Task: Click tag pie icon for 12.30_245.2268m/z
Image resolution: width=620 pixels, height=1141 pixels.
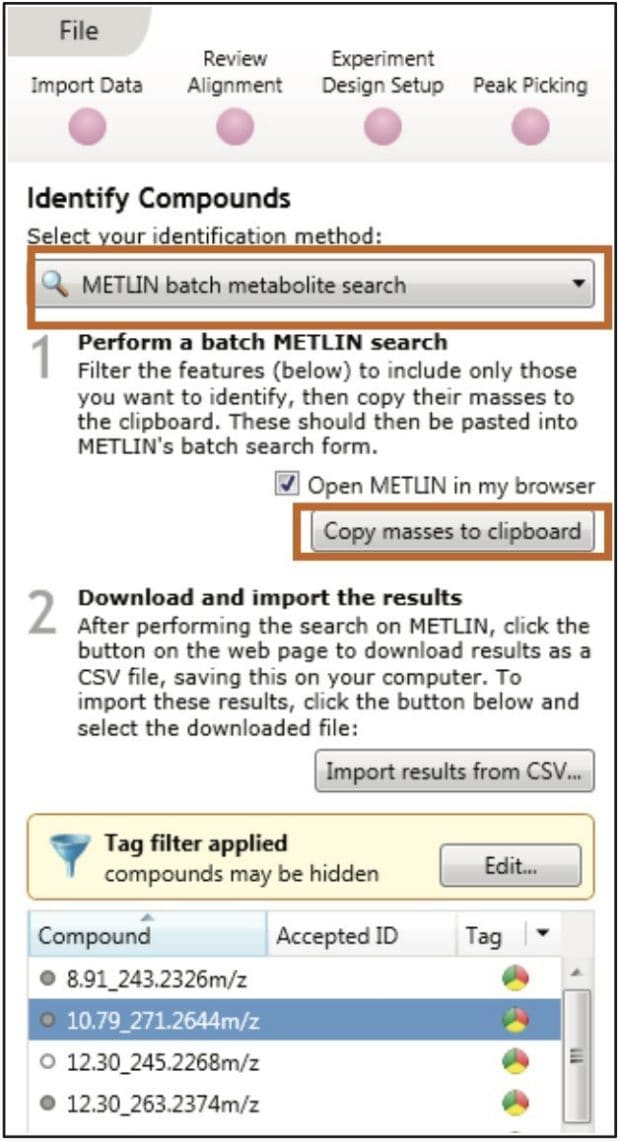Action: point(515,1061)
